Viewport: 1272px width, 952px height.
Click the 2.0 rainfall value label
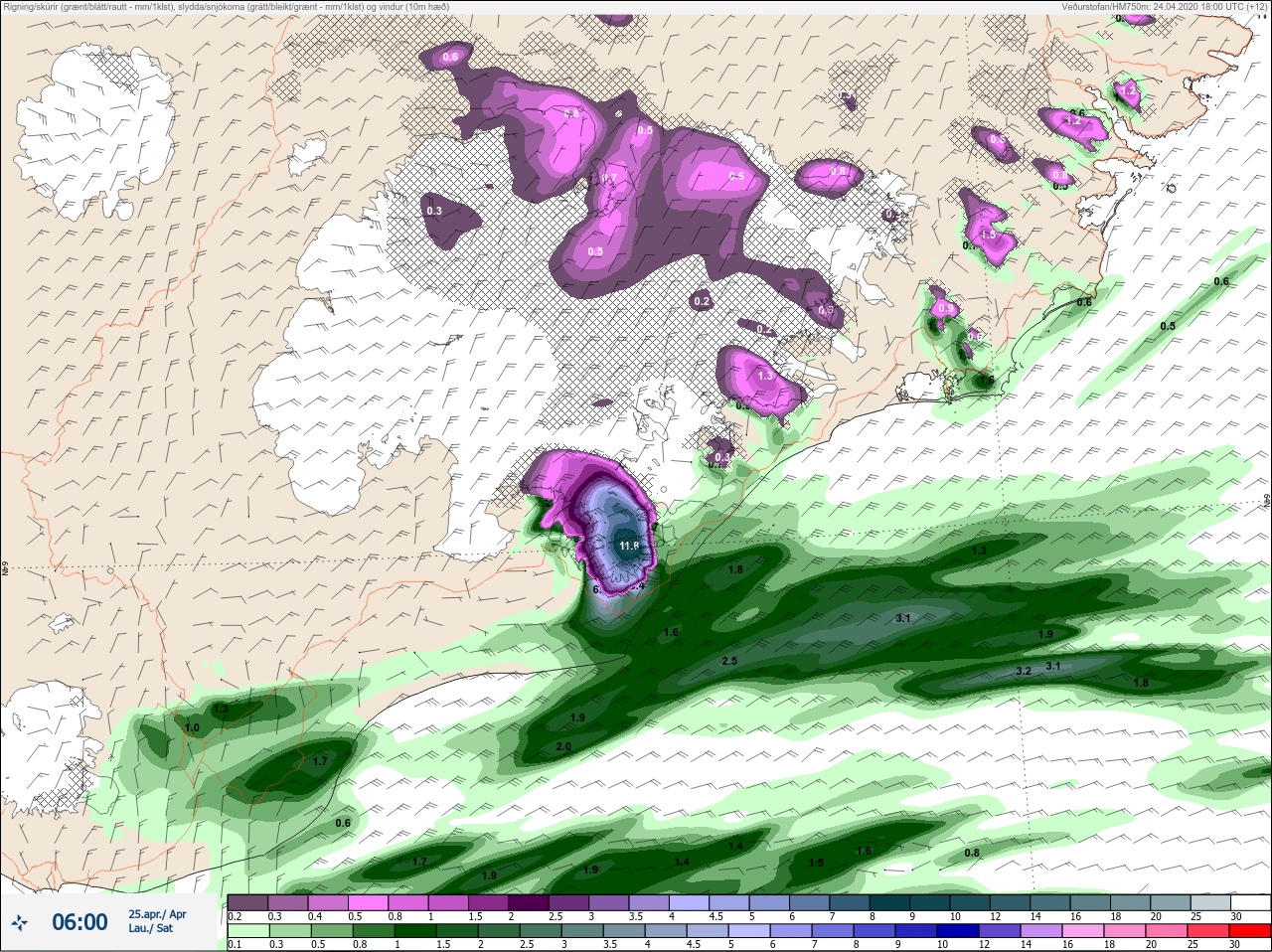(x=563, y=746)
